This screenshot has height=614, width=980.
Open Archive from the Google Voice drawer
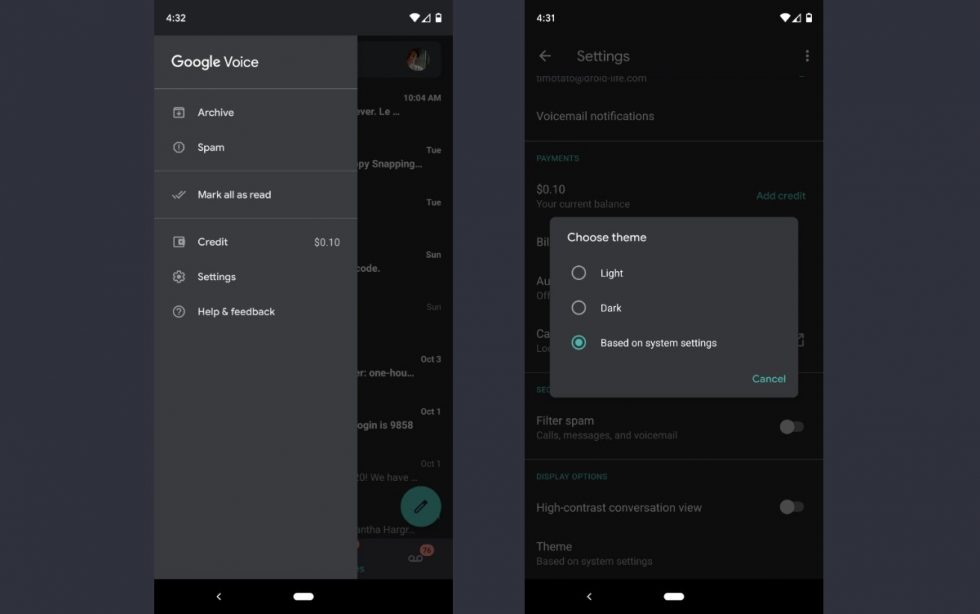(x=256, y=113)
